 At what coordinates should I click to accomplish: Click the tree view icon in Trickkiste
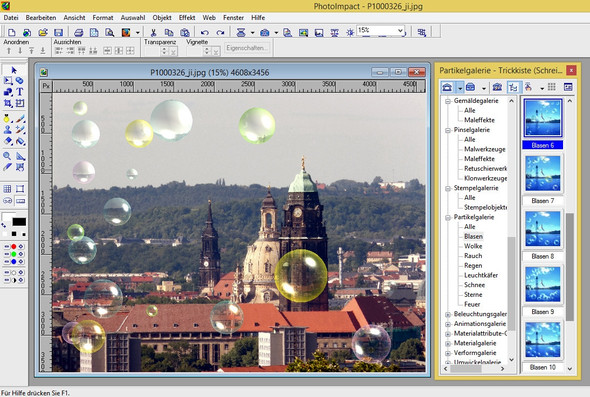coord(513,87)
